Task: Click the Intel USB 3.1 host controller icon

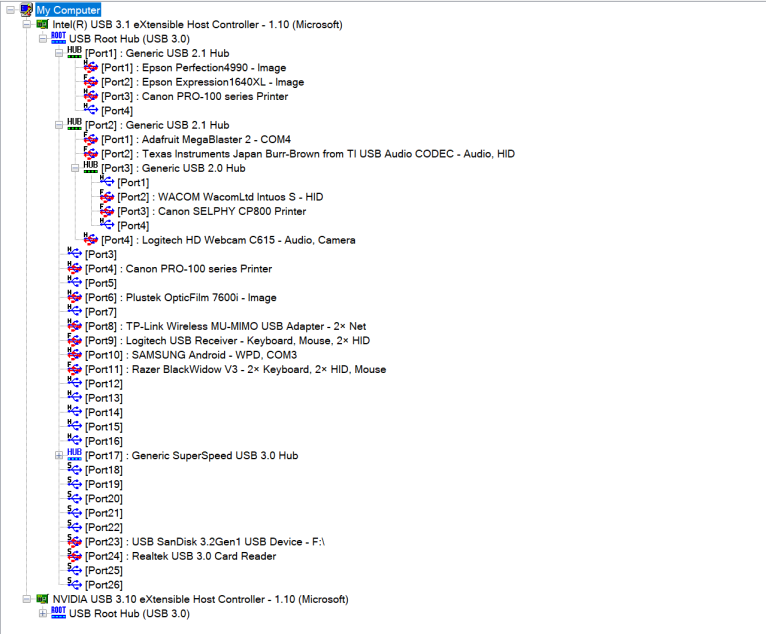Action: coord(43,24)
